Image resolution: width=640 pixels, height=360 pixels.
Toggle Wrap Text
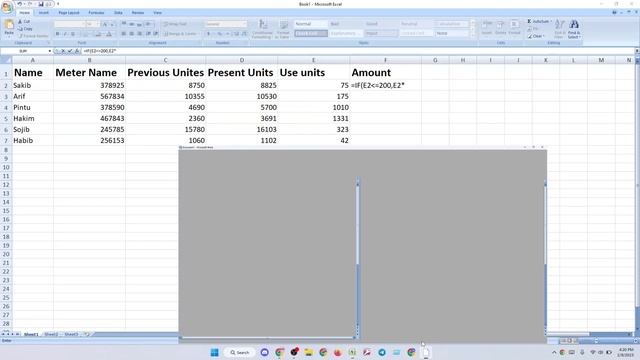(176, 24)
